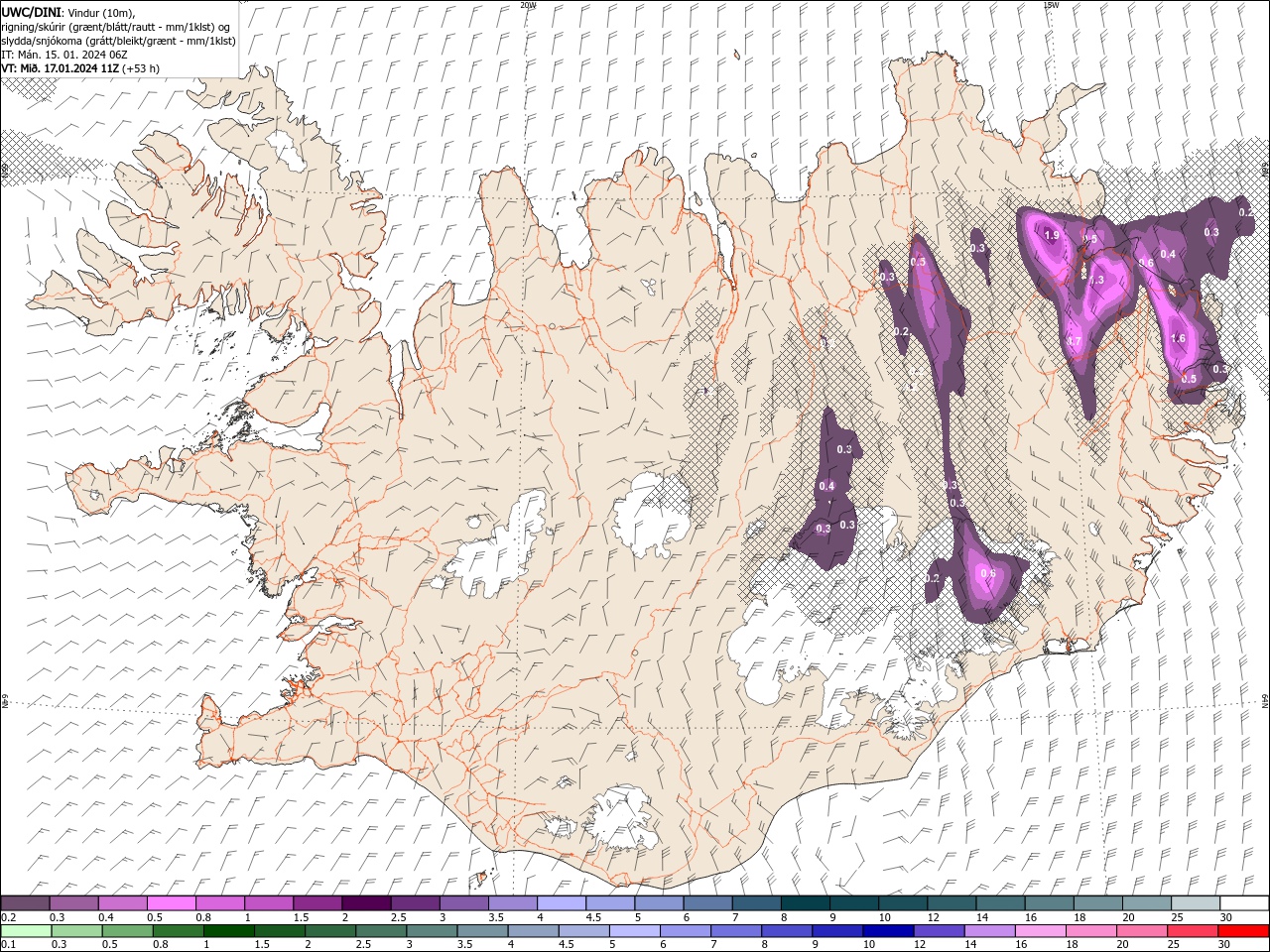Click the '(+53 h)' forecast offset text
The image size is (1270, 952).
pyautogui.click(x=142, y=68)
